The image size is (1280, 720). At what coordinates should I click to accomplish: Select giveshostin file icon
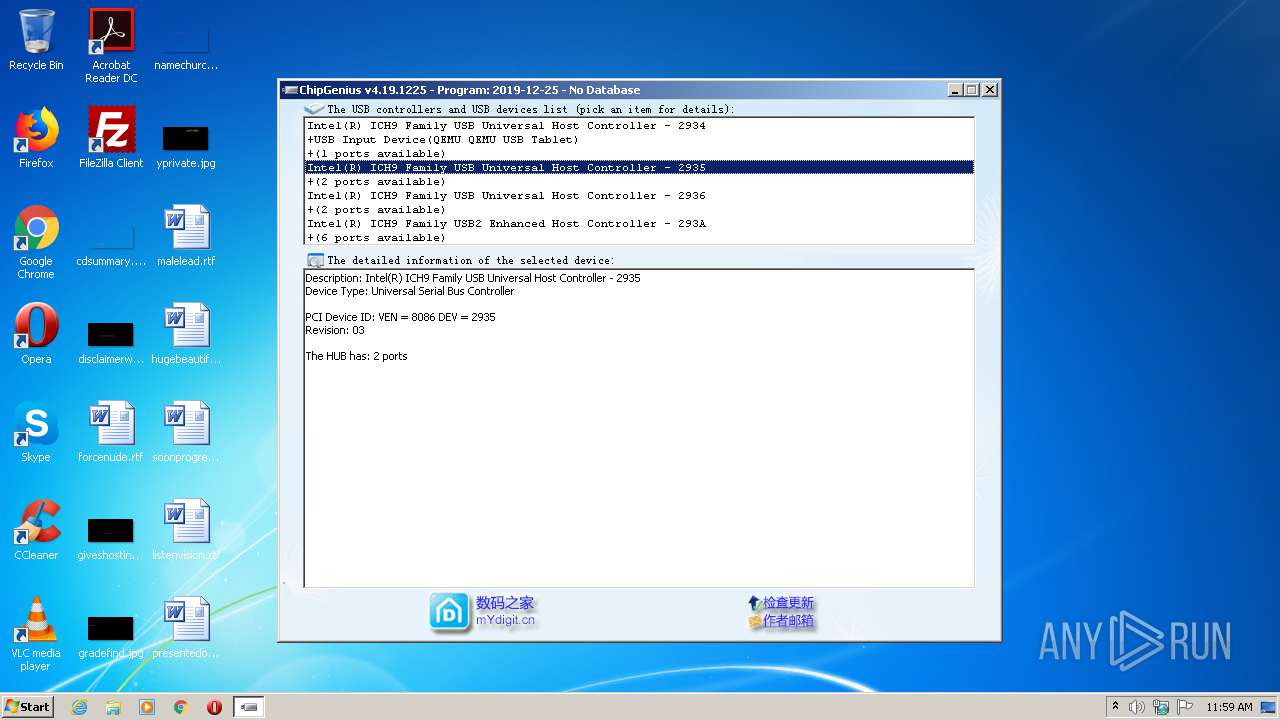(111, 538)
